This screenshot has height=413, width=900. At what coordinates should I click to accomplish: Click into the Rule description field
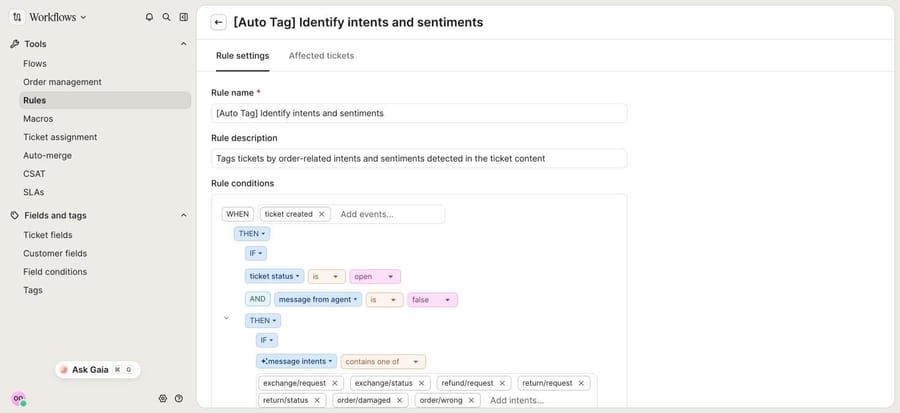[419, 158]
